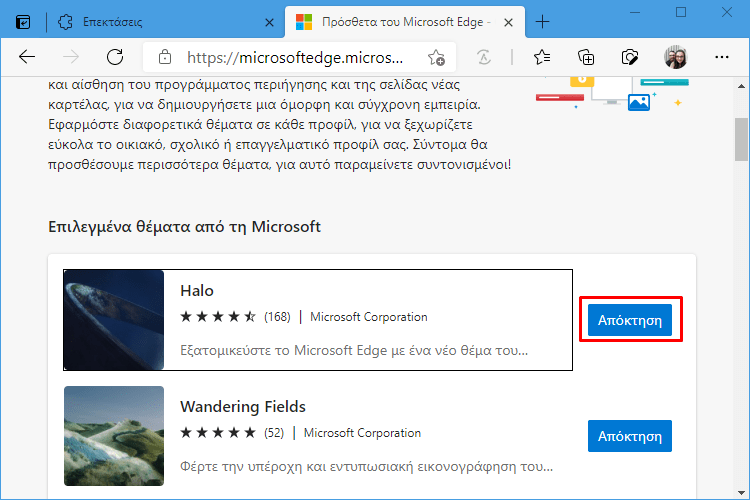The image size is (750, 500).
Task: Click the scrollbar down arrow
Action: coord(741,492)
